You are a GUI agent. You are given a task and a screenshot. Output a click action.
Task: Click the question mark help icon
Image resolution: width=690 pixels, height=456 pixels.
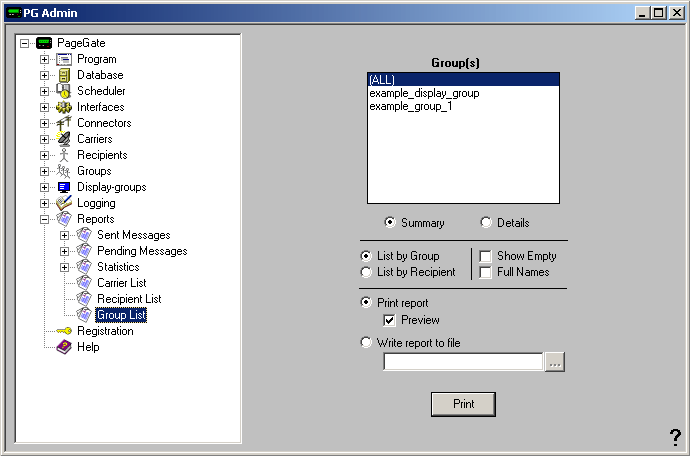(675, 437)
